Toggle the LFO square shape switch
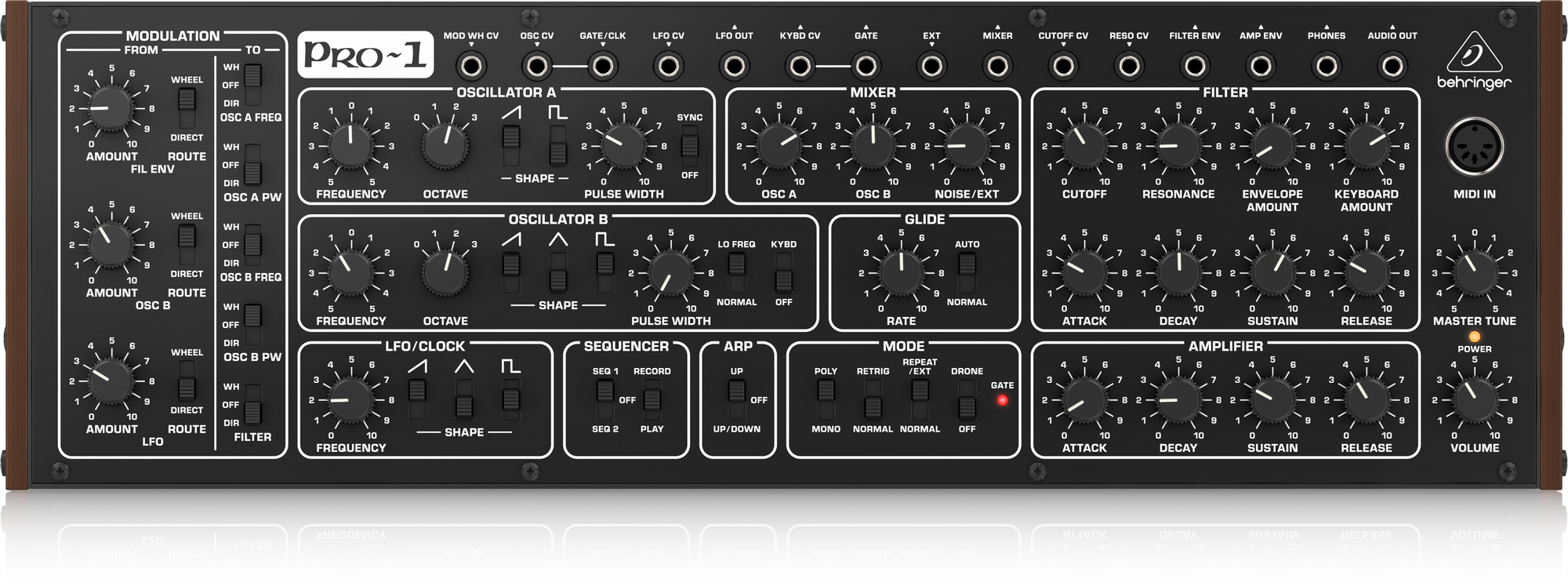This screenshot has height=583, width=1568. (511, 399)
